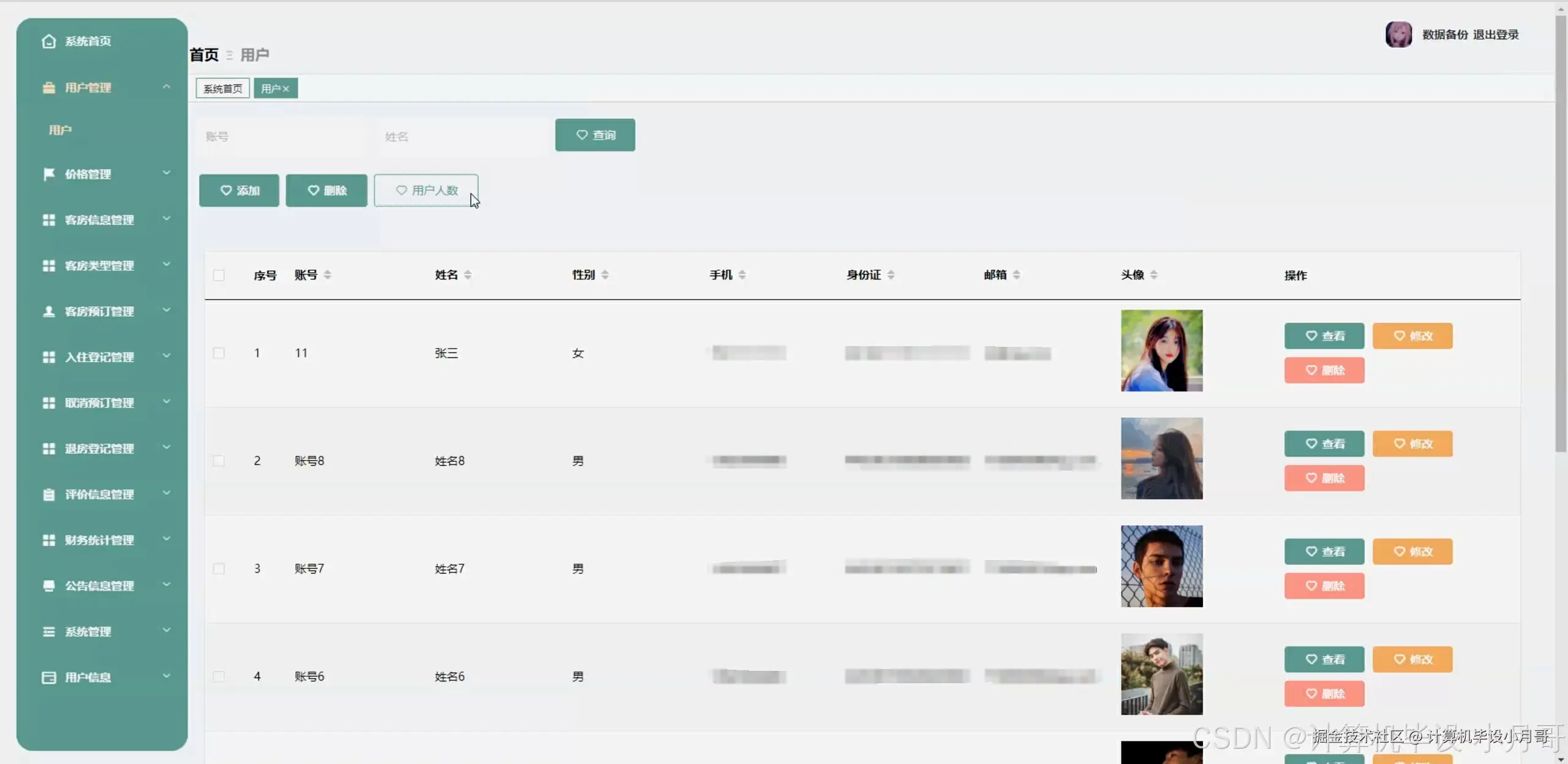Open the 系统首页 sidebar home icon
1568x764 pixels.
pyautogui.click(x=49, y=41)
